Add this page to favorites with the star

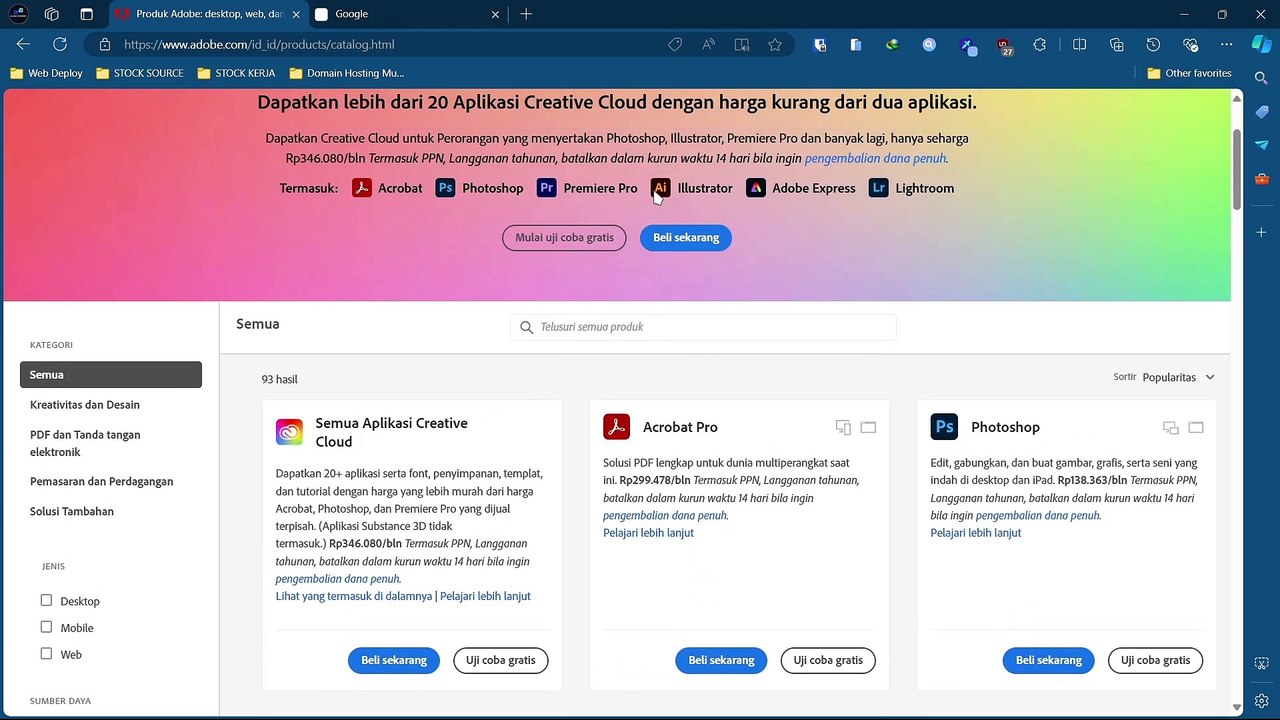pyautogui.click(x=775, y=44)
